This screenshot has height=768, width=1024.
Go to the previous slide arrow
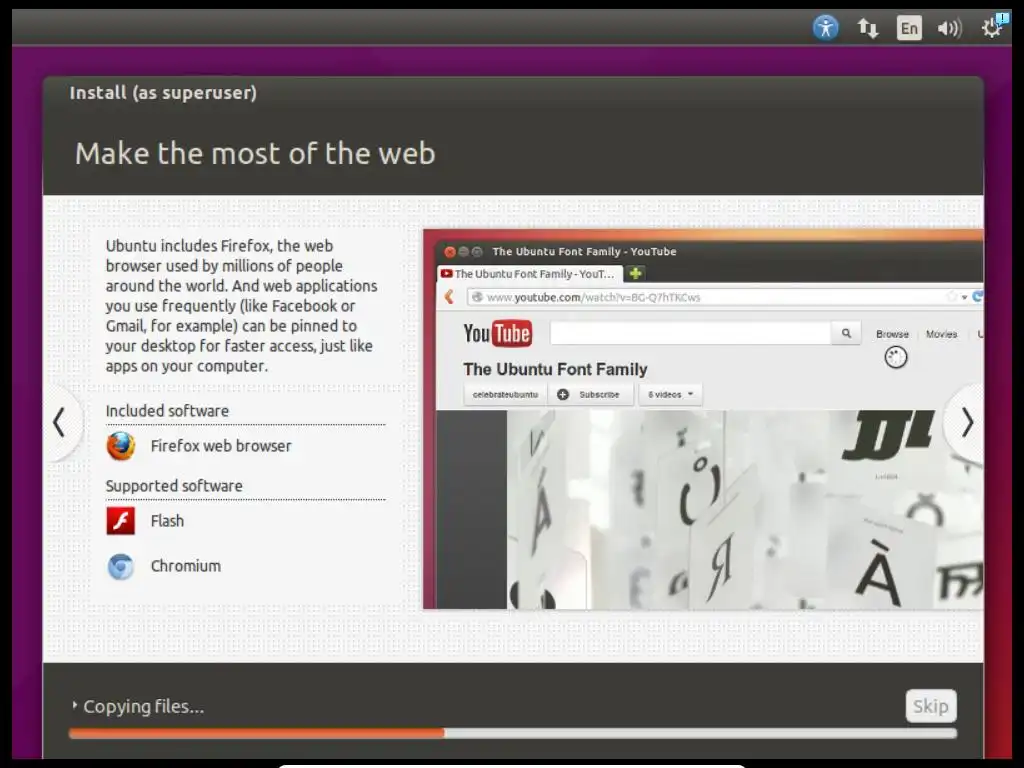coord(59,422)
